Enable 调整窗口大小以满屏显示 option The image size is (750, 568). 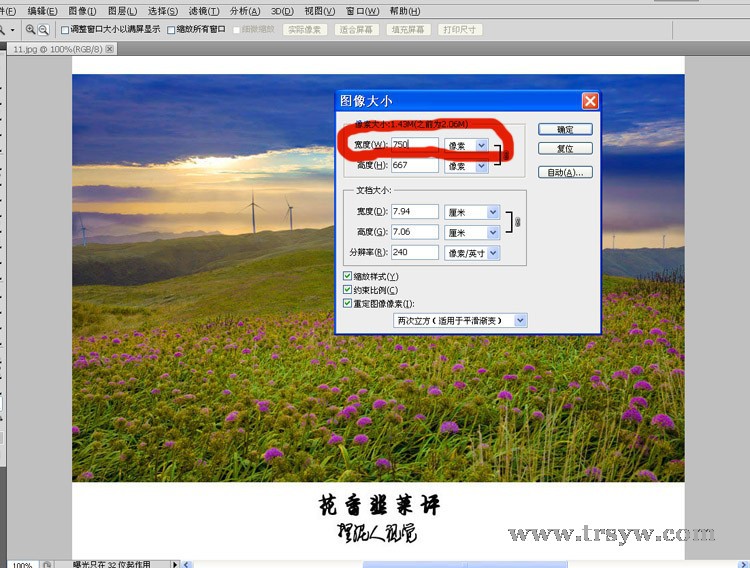[x=66, y=30]
